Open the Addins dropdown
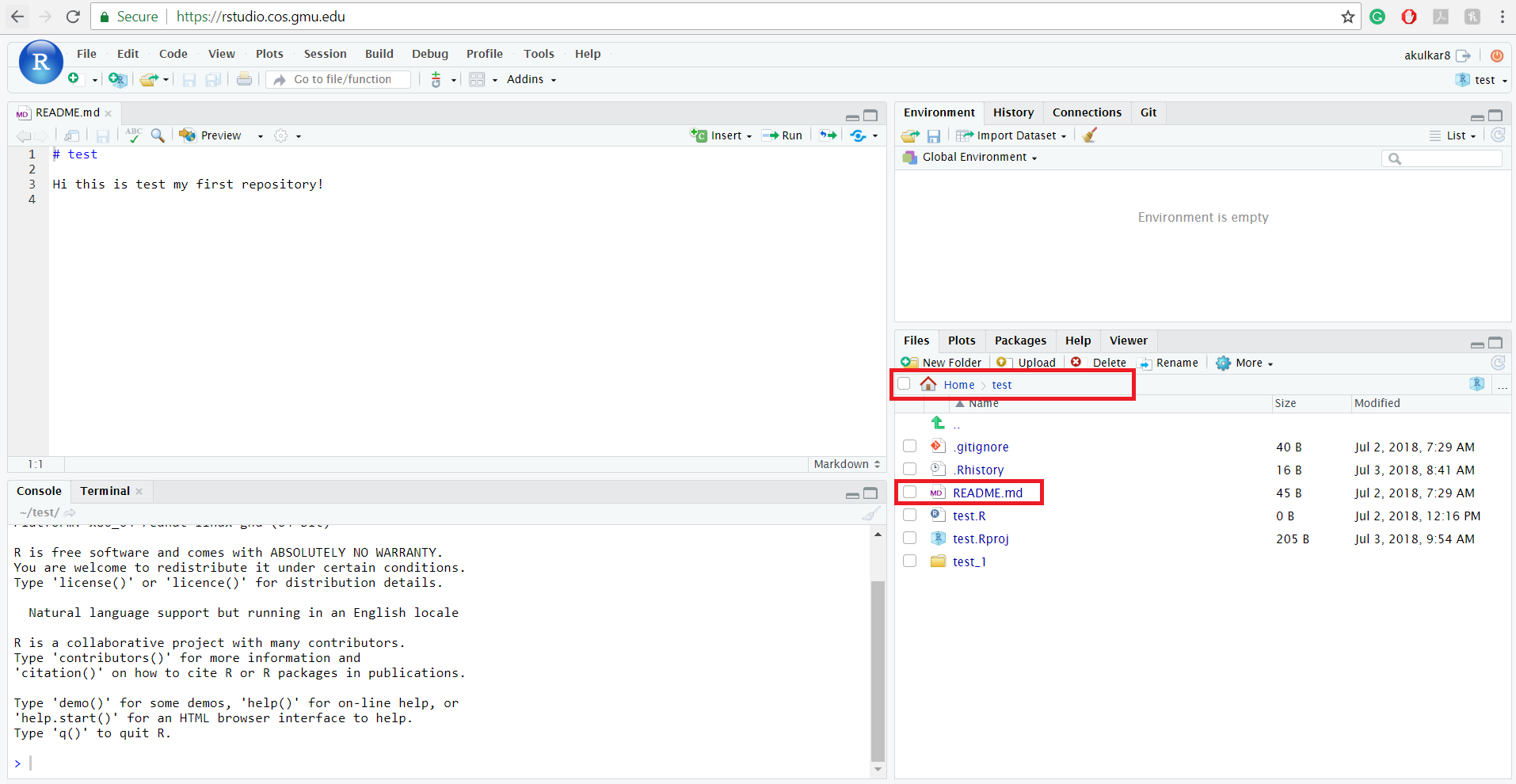Screen dimensions: 1516x784 (x=531, y=79)
